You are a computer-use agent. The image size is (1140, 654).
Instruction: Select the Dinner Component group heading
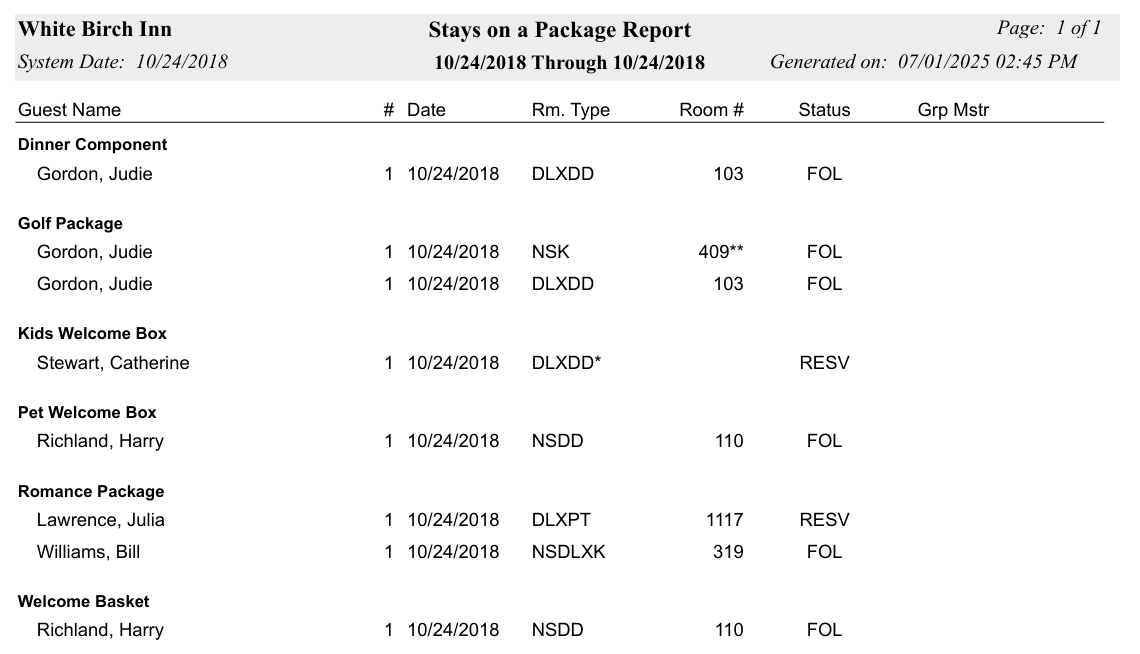click(x=92, y=145)
